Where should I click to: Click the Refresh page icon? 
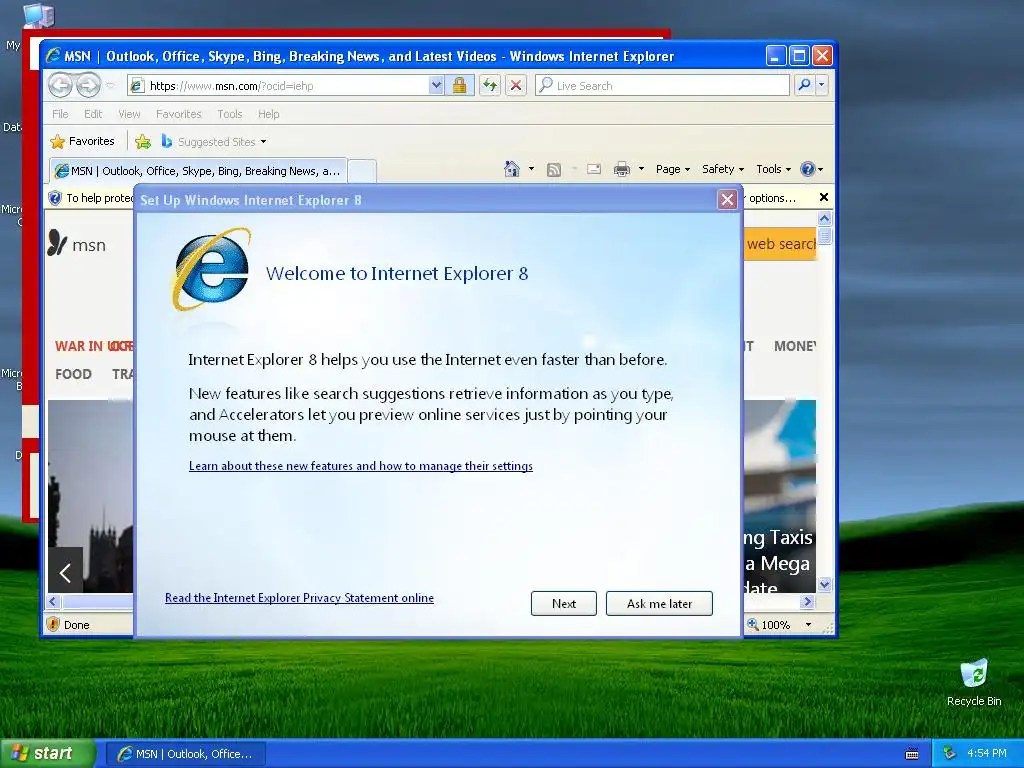coord(490,86)
